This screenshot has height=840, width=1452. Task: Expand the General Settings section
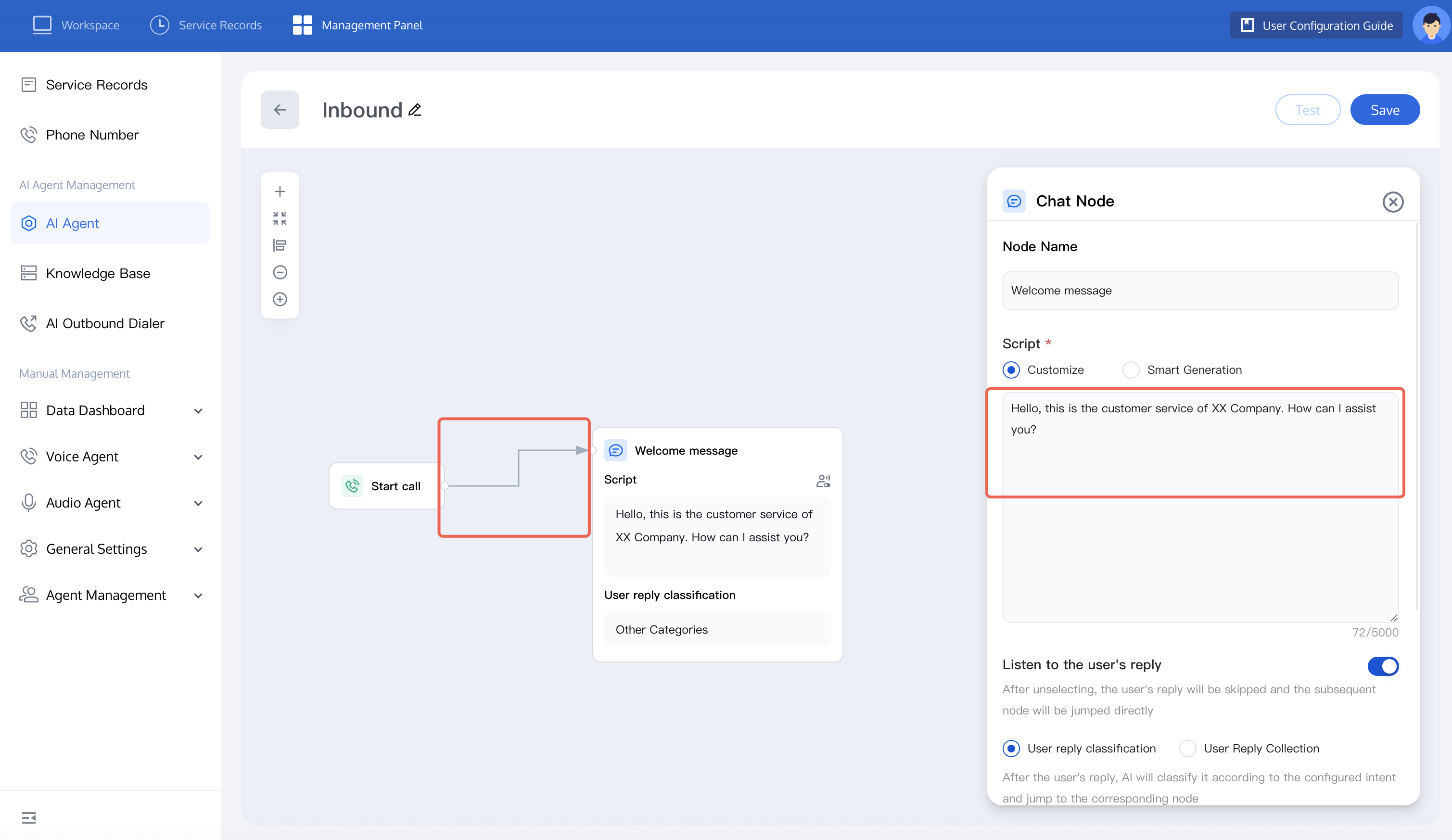[x=198, y=549]
